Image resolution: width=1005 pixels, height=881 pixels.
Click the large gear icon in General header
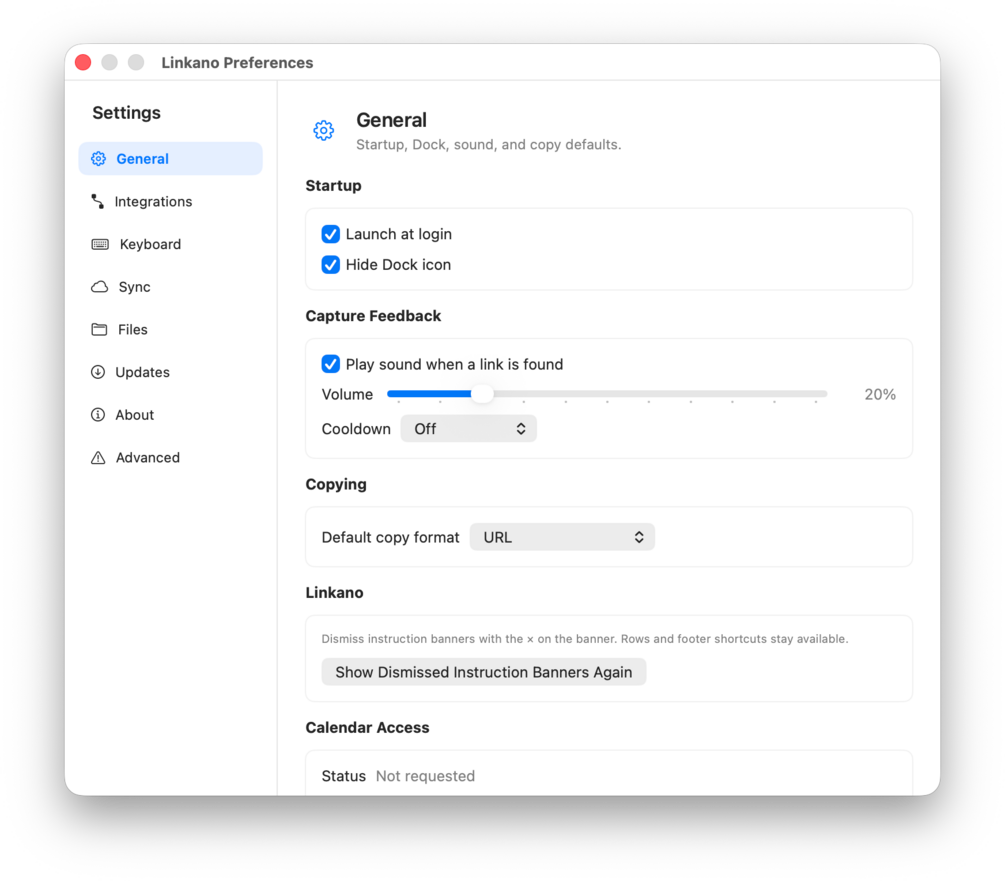324,130
